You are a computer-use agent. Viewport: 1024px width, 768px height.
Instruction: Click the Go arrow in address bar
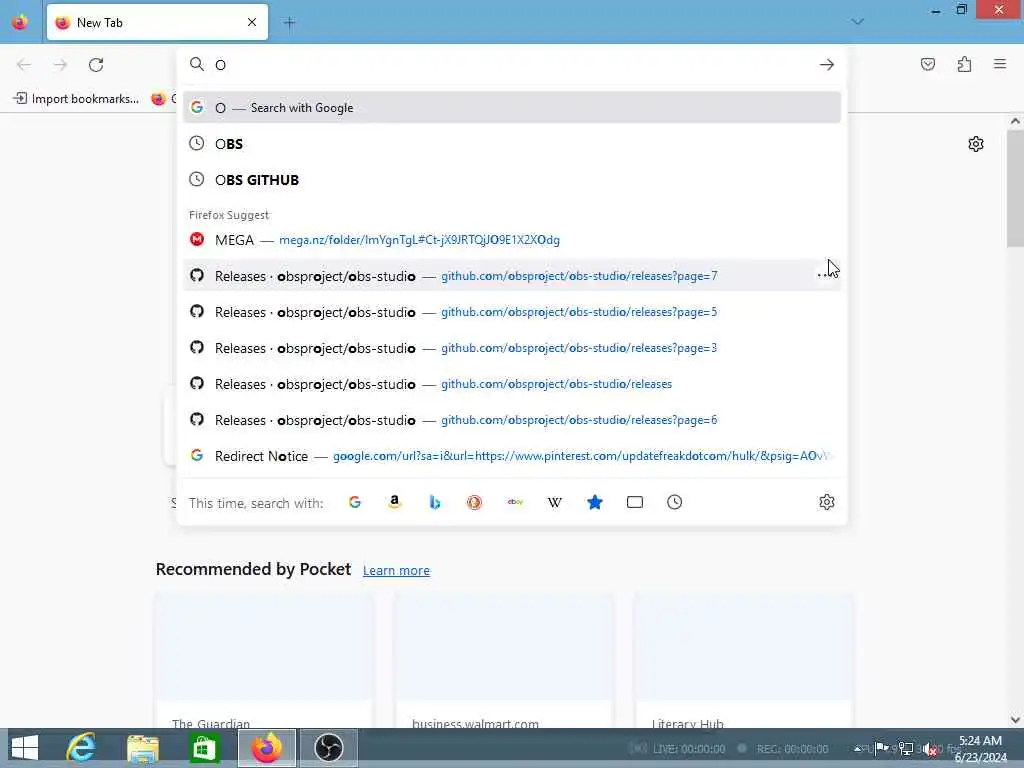(827, 65)
